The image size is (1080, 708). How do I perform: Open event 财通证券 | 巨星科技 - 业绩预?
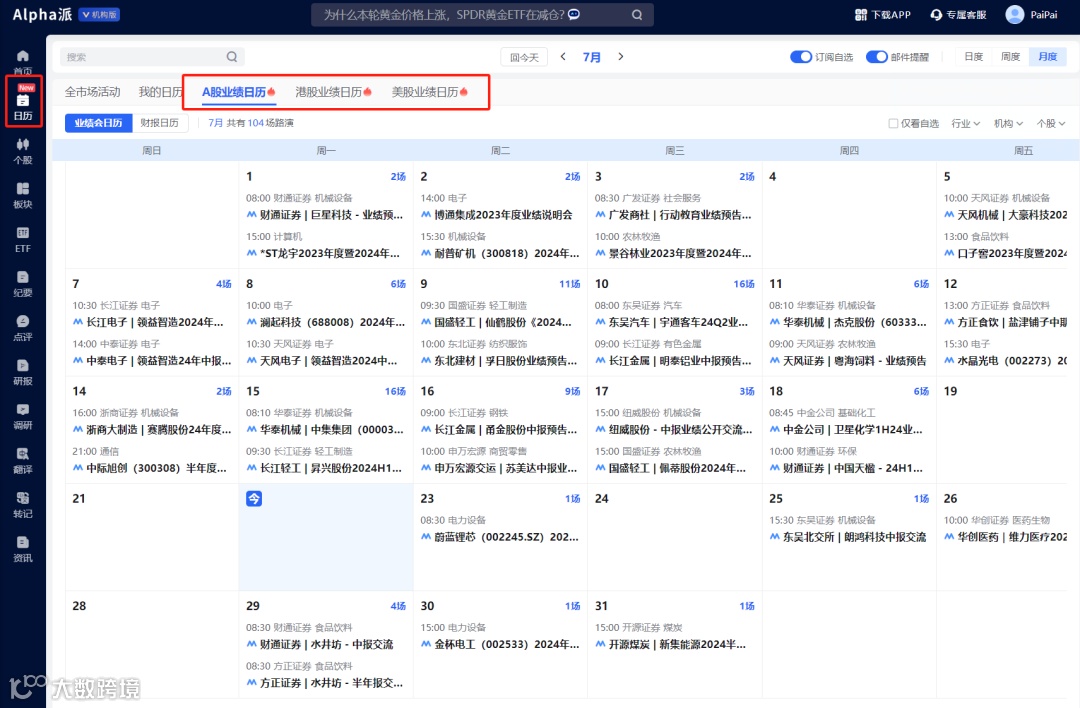pos(324,215)
